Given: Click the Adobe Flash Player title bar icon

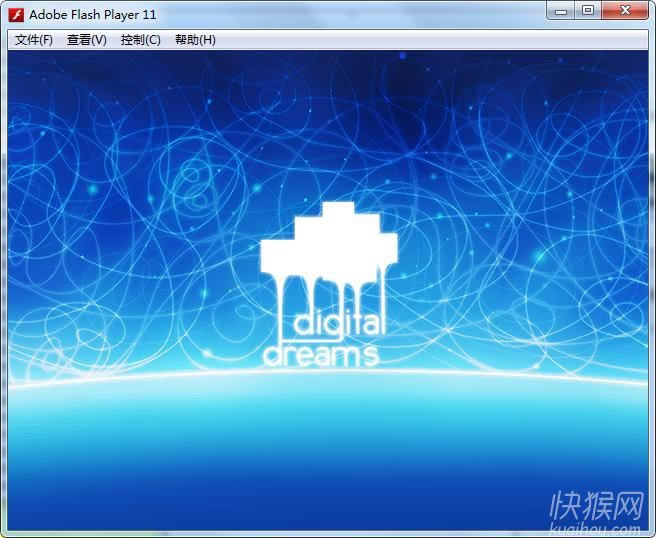Looking at the screenshot, I should [16, 15].
